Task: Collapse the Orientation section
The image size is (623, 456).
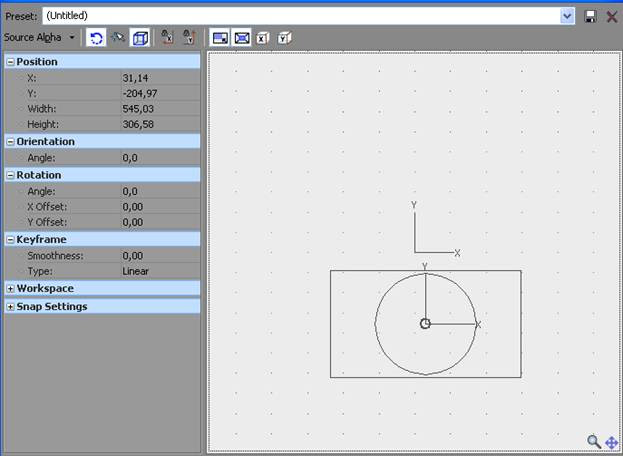Action: pyautogui.click(x=11, y=142)
